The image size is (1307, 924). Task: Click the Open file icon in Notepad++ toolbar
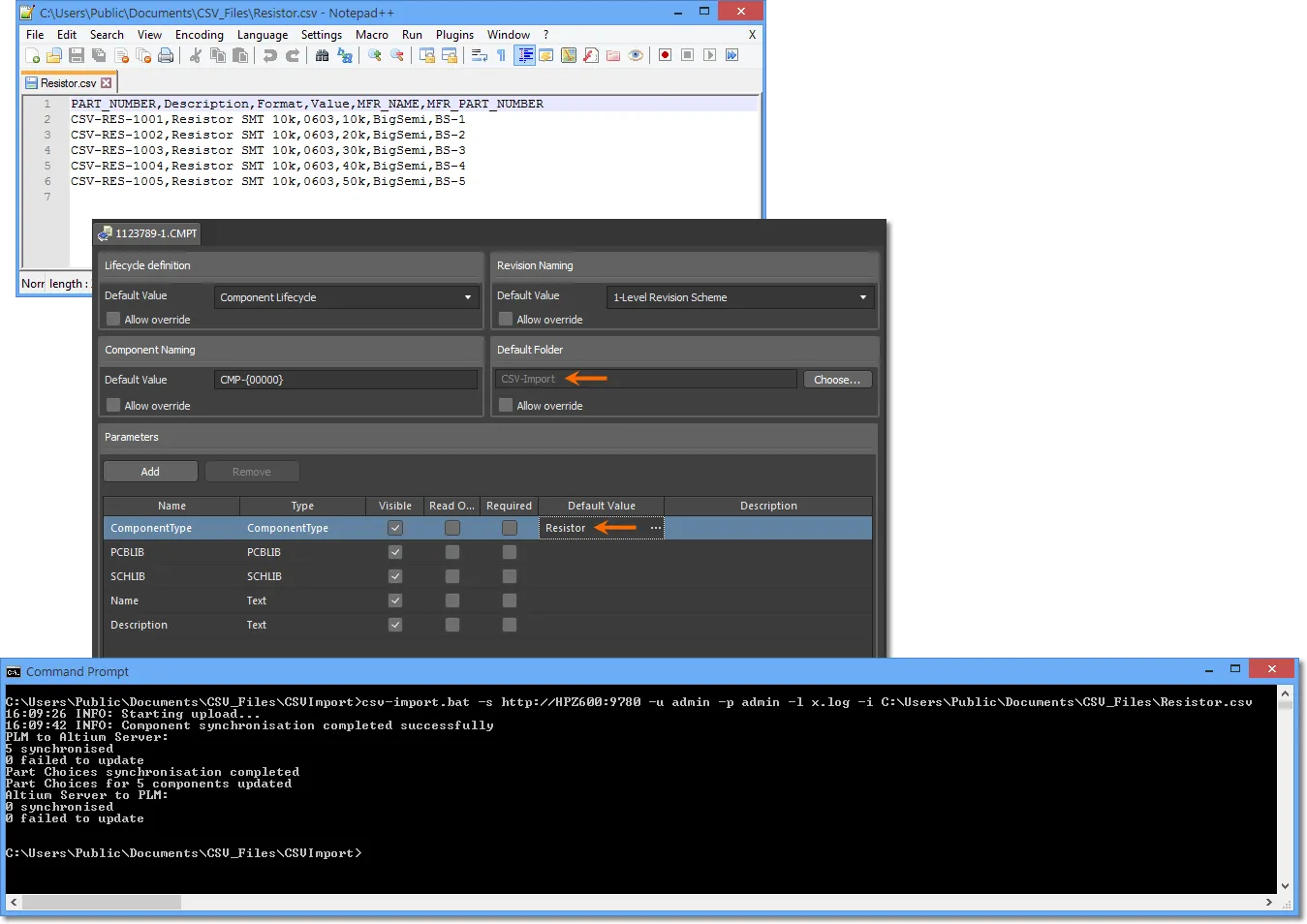[54, 55]
